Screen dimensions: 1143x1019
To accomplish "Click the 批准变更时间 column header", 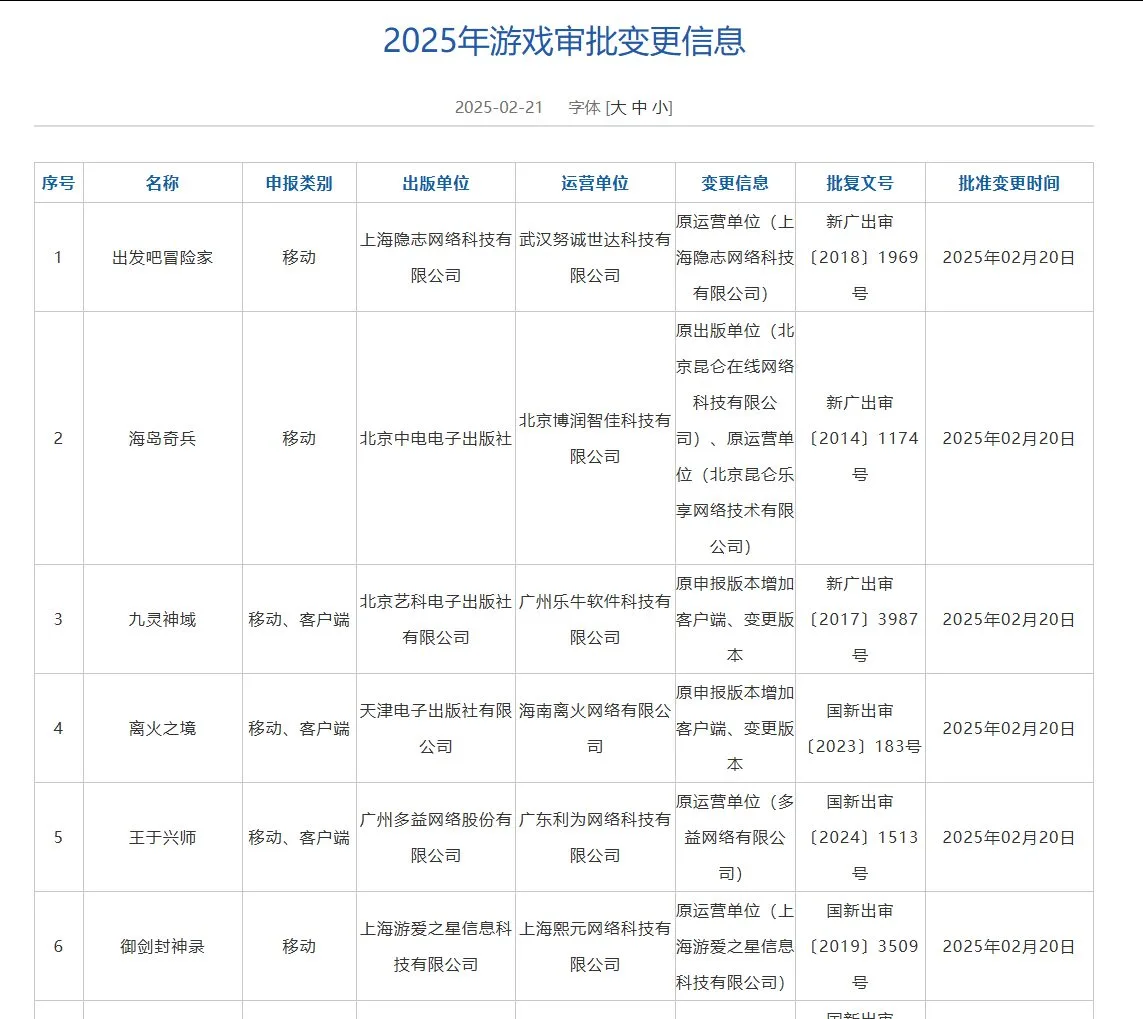I will pyautogui.click(x=1008, y=183).
